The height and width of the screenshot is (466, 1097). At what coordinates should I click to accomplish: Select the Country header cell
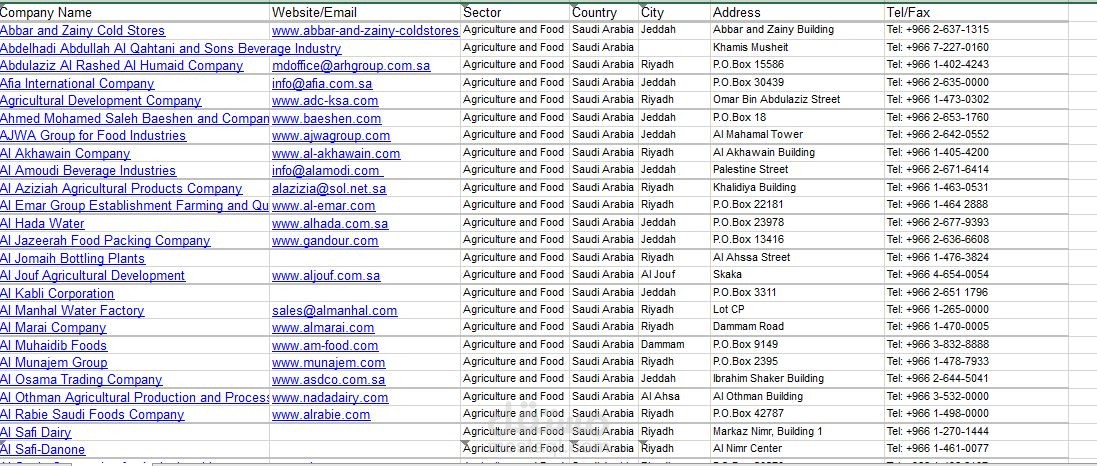tap(604, 13)
